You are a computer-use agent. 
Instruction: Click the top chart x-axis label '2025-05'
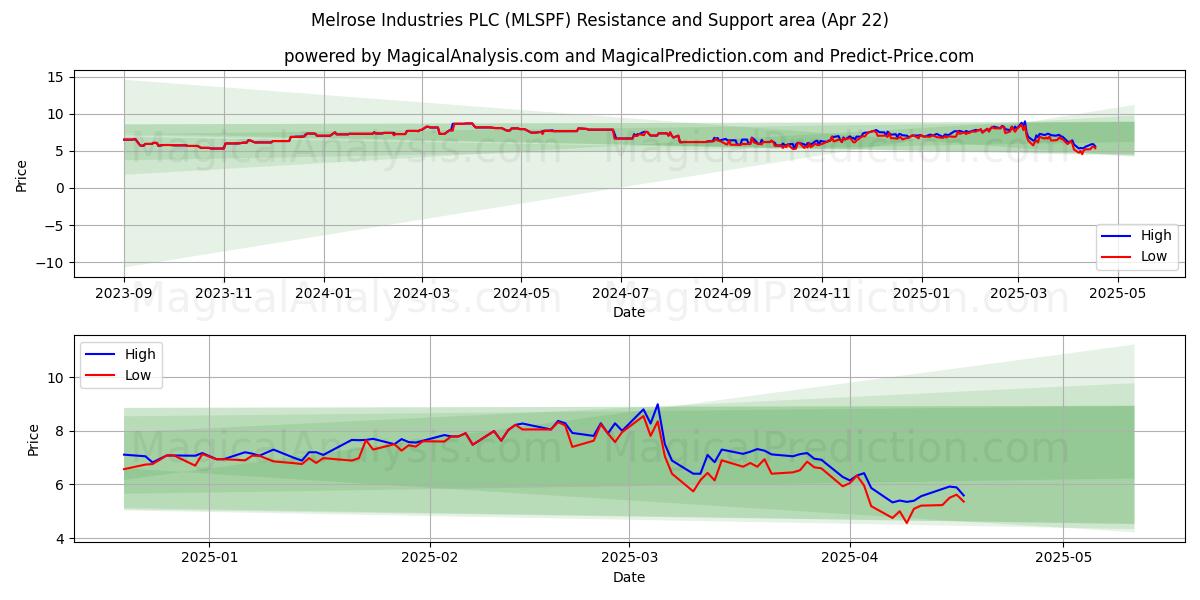[1116, 295]
